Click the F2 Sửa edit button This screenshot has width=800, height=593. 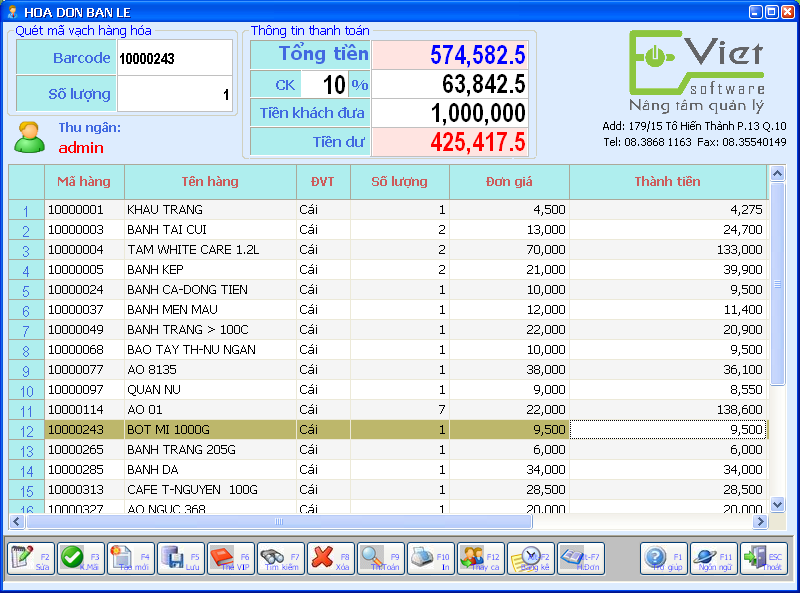[31, 558]
